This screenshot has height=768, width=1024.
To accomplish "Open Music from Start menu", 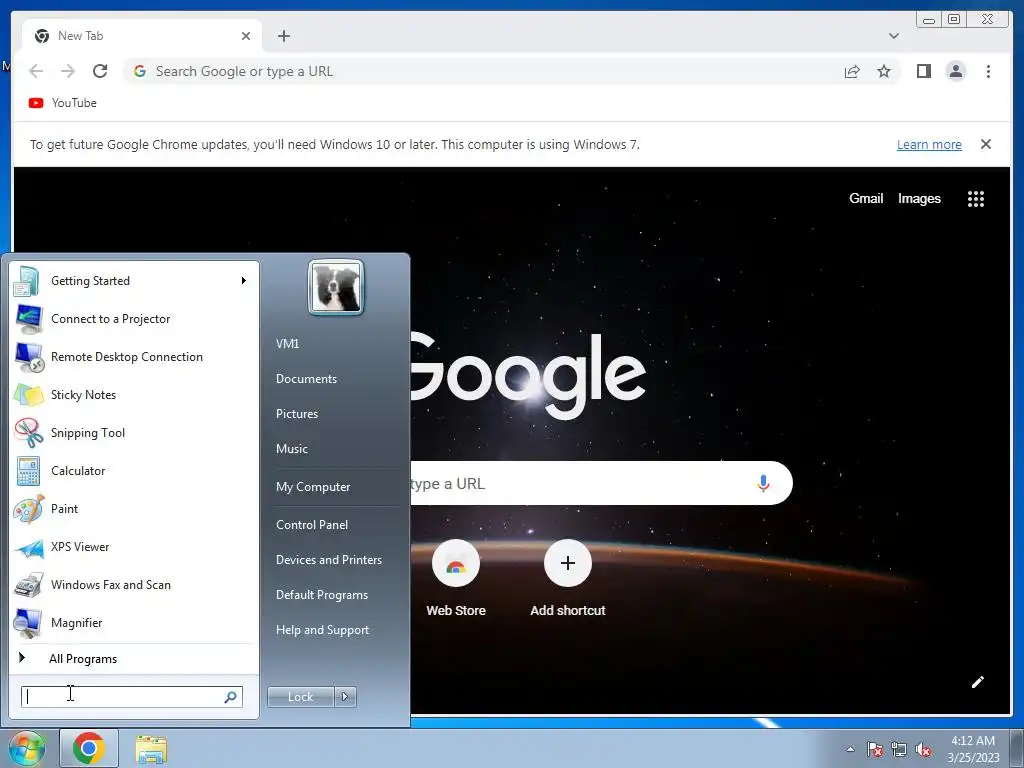I will click(x=292, y=449).
